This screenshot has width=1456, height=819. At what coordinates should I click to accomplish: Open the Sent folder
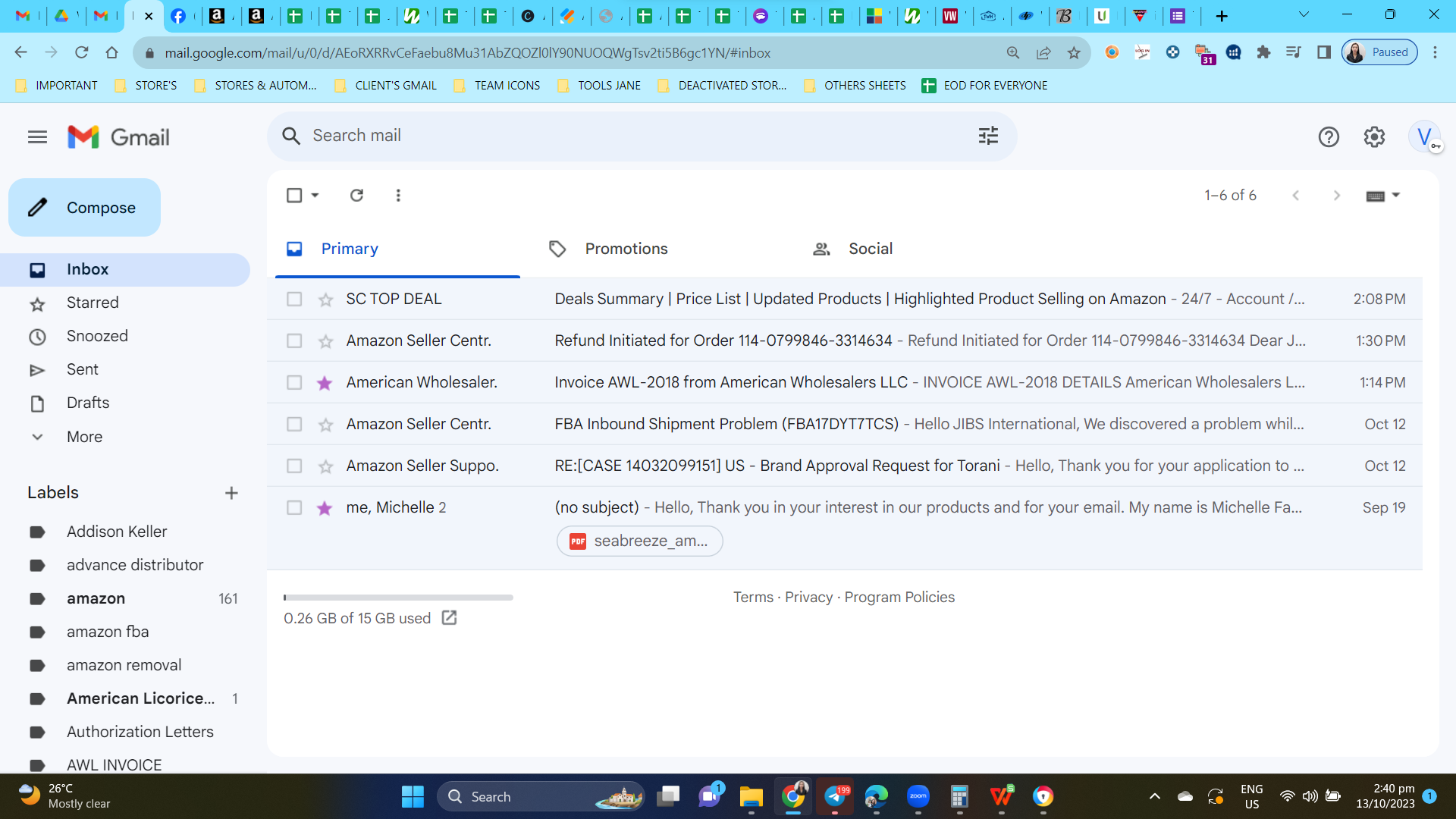click(125, 369)
